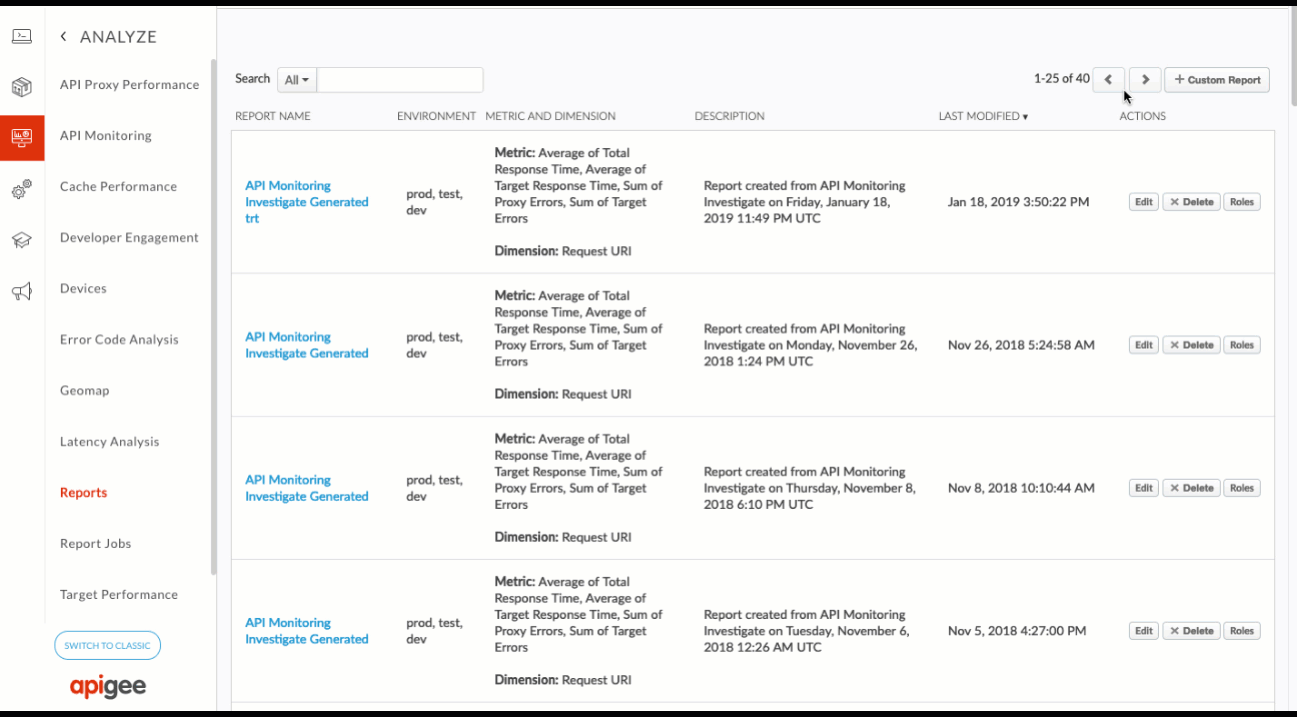Open the megaphone announcements icon

(x=22, y=291)
